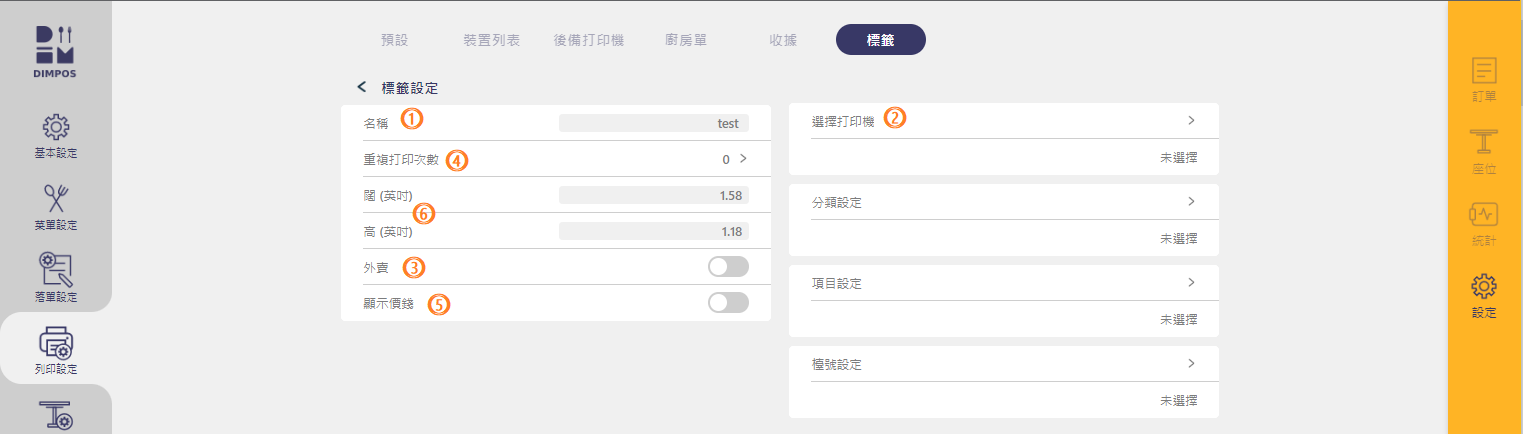The height and width of the screenshot is (434, 1523).
Task: Click 設定 gear icon in right panel
Action: [1484, 288]
